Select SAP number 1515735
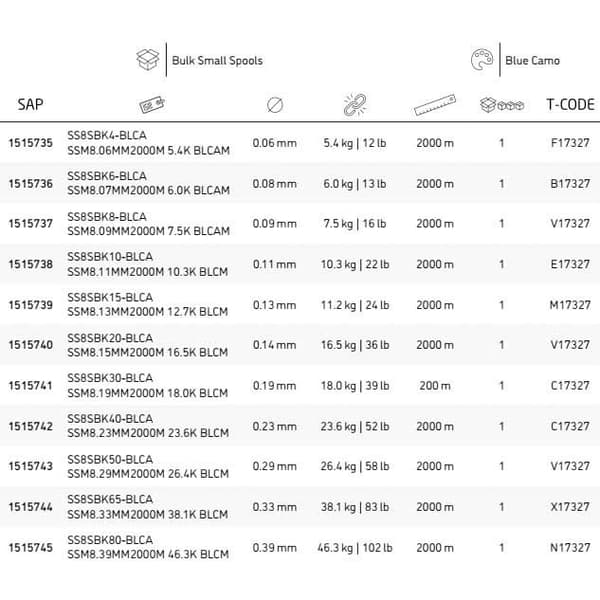Image resolution: width=600 pixels, height=600 pixels. point(31,143)
